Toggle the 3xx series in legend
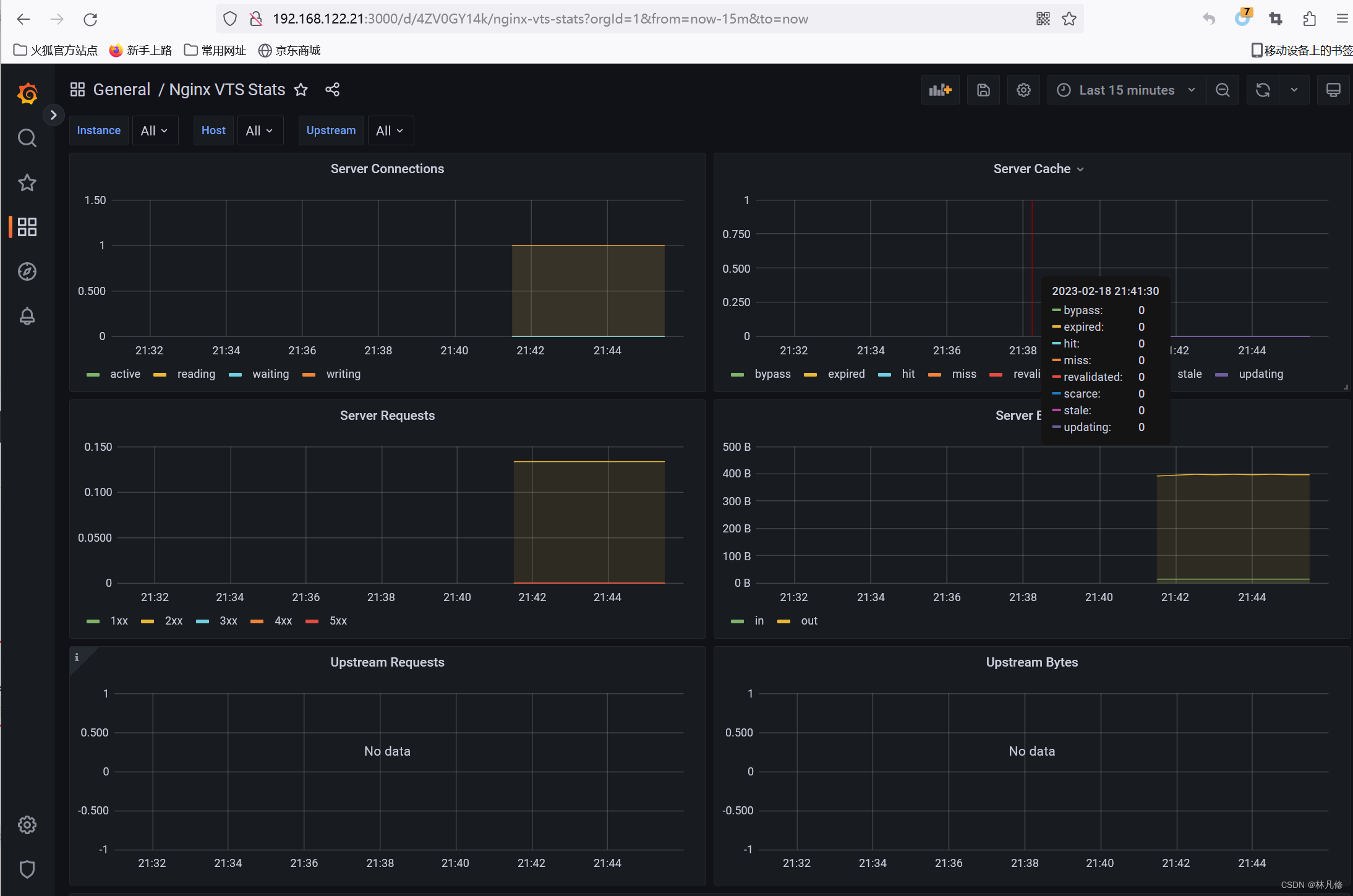 click(228, 621)
